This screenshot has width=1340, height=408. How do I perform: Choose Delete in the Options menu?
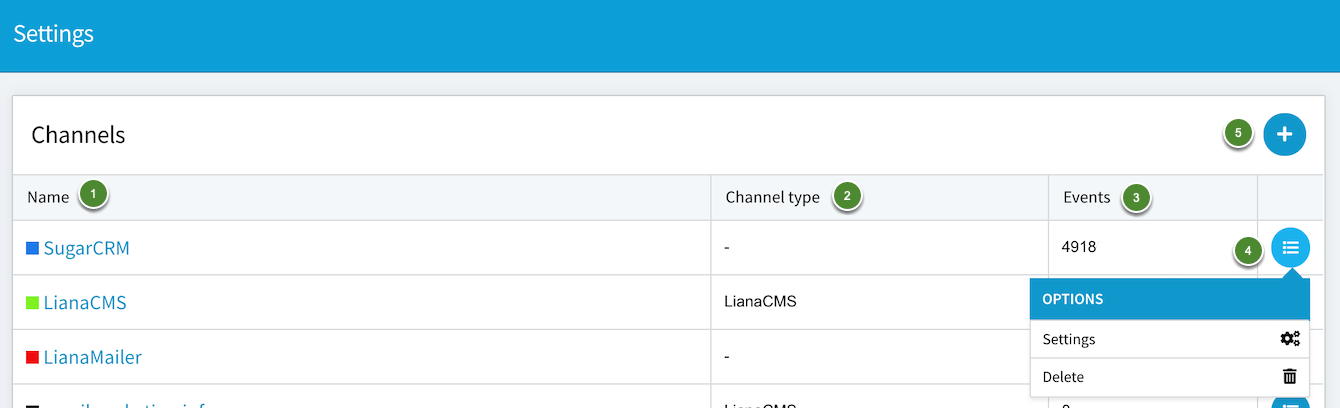point(1169,377)
